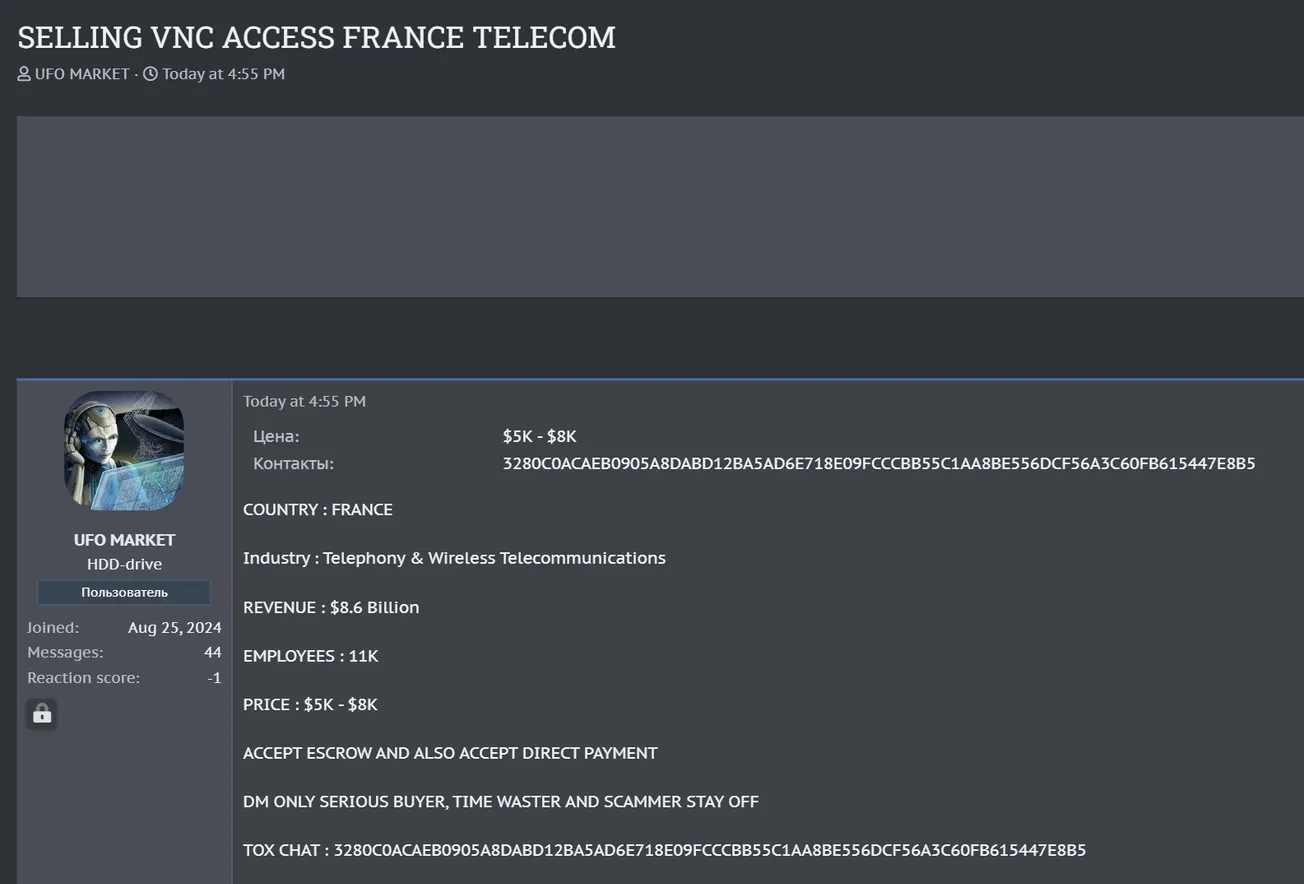Click the Контакты TOX ID value
Screen dimensions: 1304x884
click(x=878, y=464)
